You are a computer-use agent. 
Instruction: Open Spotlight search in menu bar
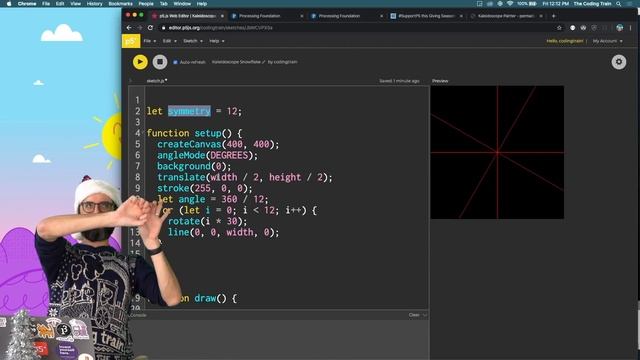point(619,4)
